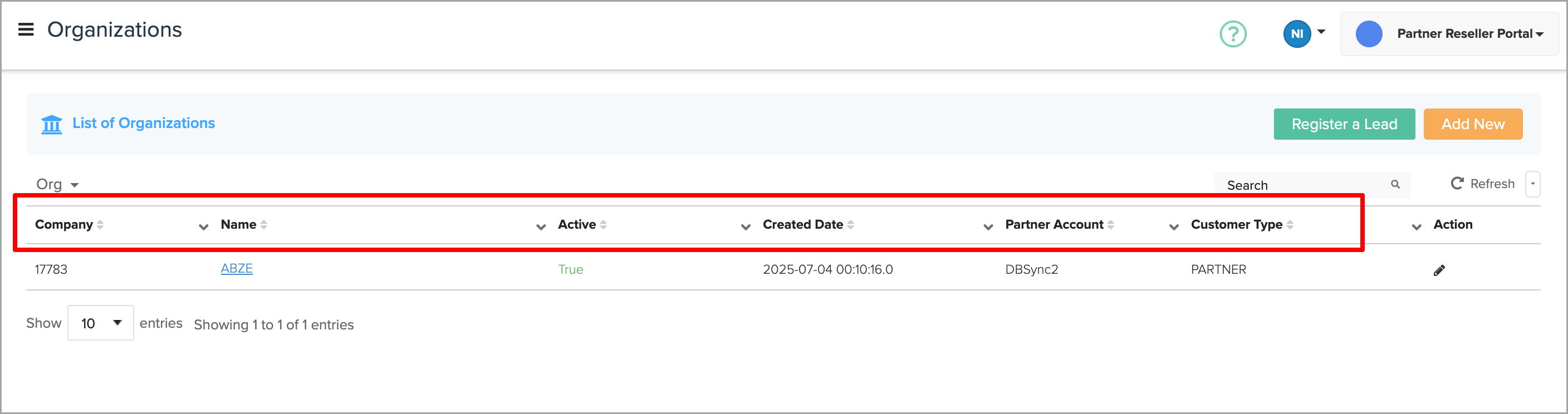The image size is (1568, 414).
Task: Open the ABZE organization link
Action: point(236,269)
